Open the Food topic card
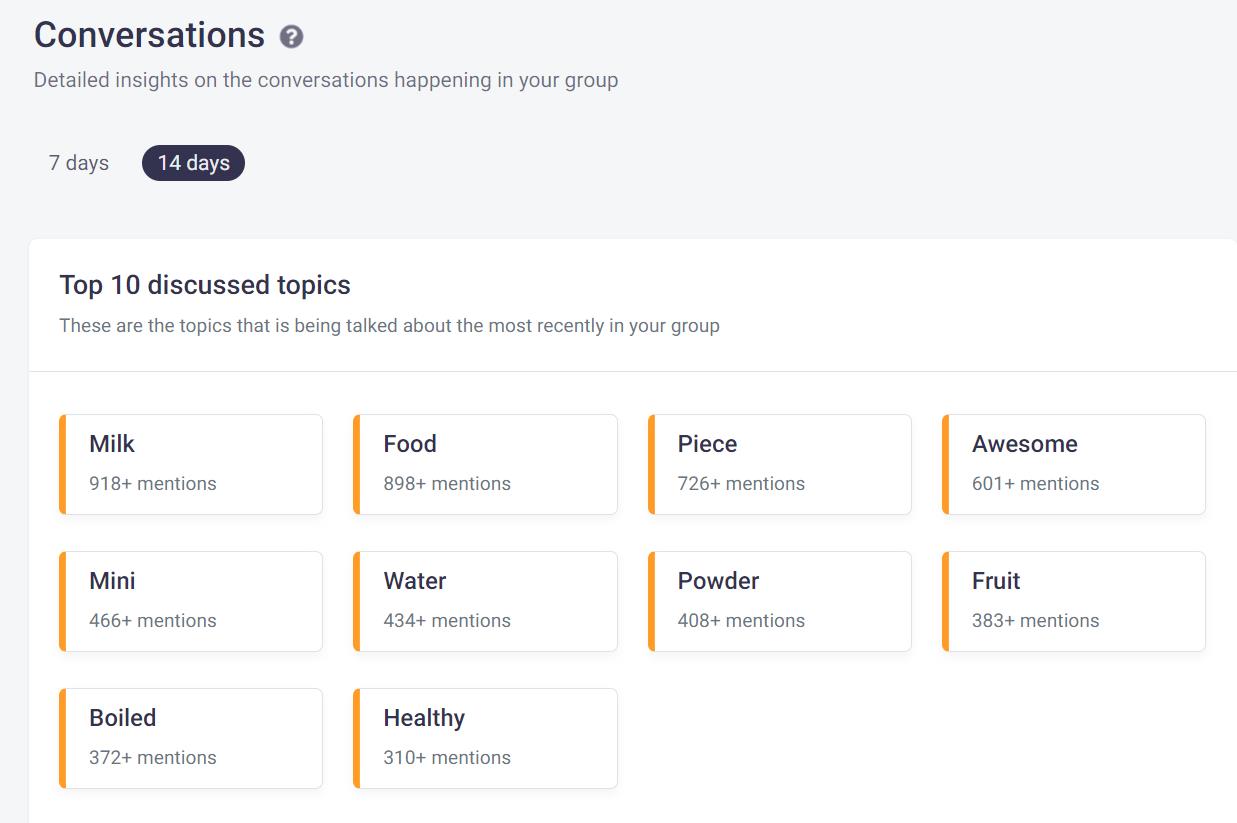 (x=485, y=463)
